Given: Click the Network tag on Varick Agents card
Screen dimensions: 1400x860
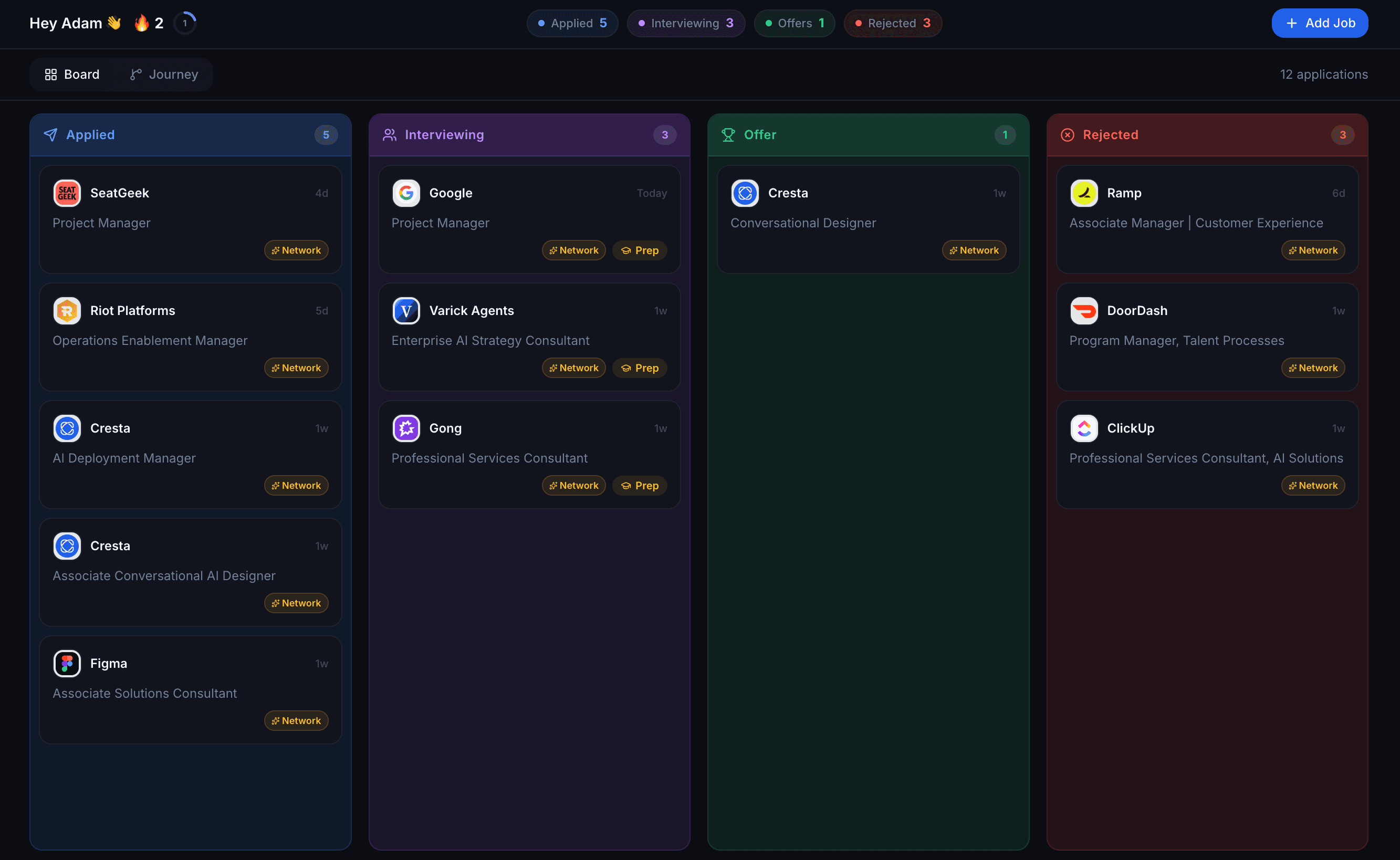Looking at the screenshot, I should click(x=574, y=368).
